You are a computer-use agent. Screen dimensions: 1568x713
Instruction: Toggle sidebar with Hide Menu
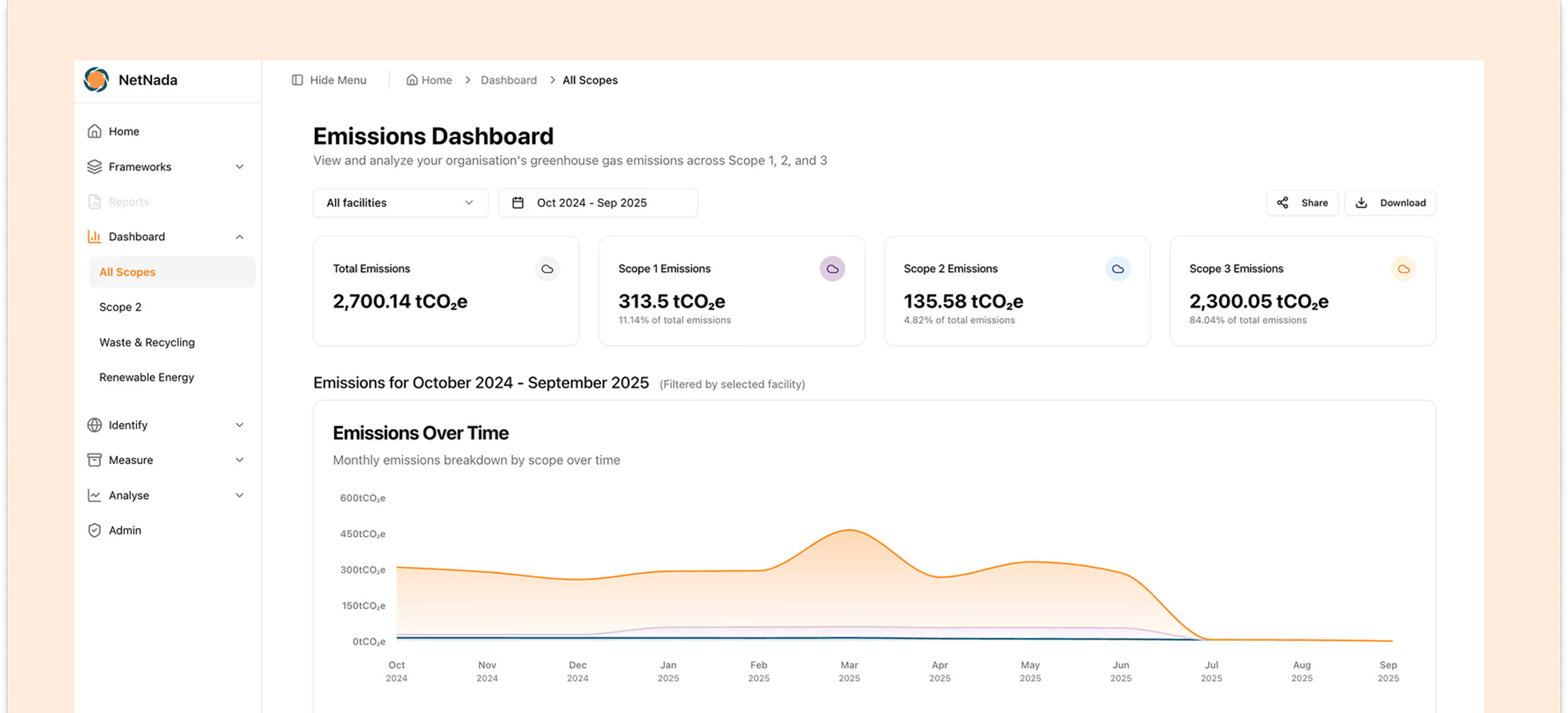(x=329, y=80)
